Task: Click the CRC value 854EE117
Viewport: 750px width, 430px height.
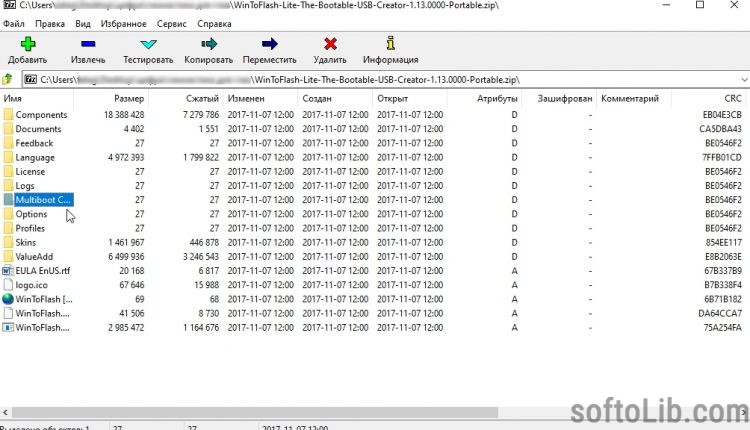Action: tap(723, 243)
